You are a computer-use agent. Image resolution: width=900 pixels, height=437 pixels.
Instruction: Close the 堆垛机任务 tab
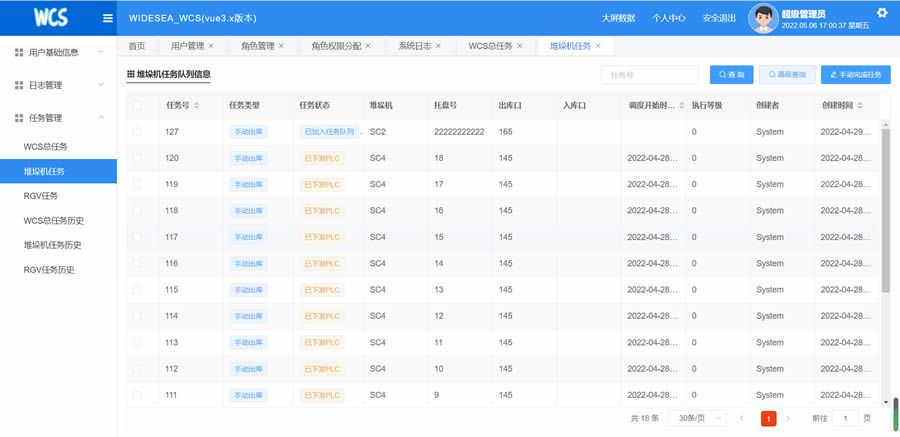598,46
